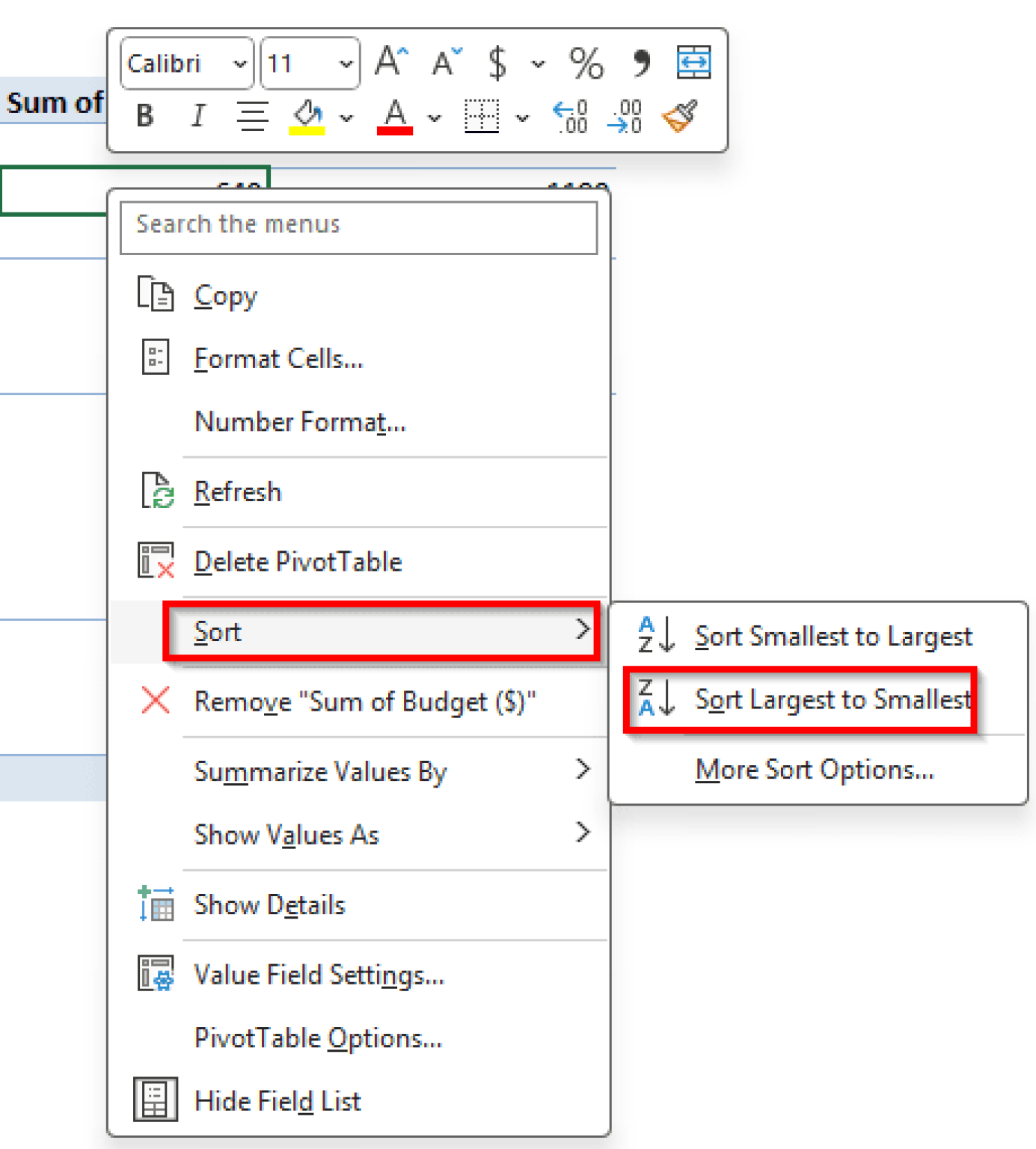Click the Search the menus field
Image resolution: width=1036 pixels, height=1149 pixels.
coord(359,224)
